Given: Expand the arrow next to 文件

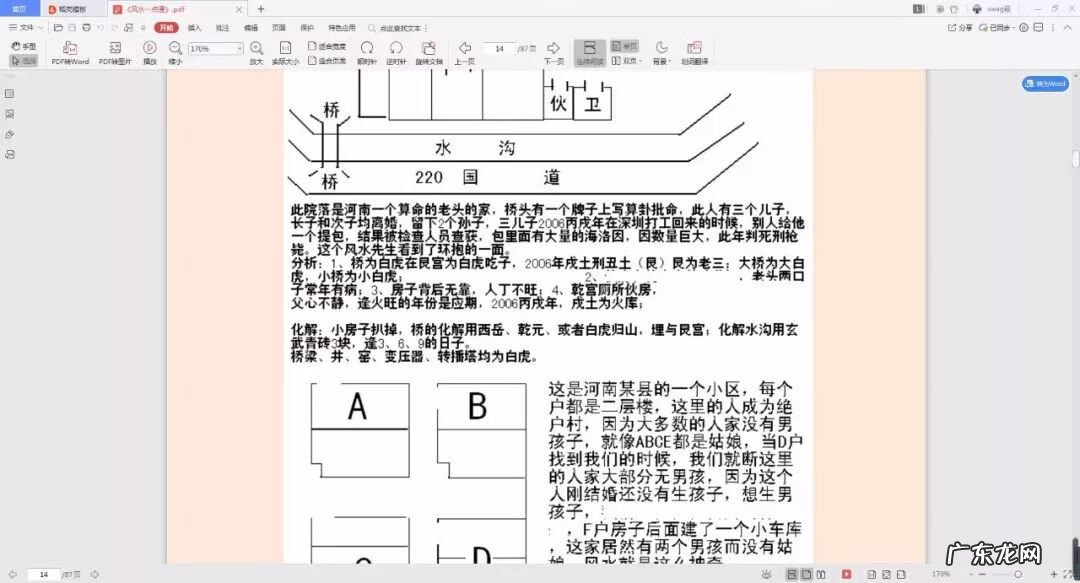Looking at the screenshot, I should [41, 28].
